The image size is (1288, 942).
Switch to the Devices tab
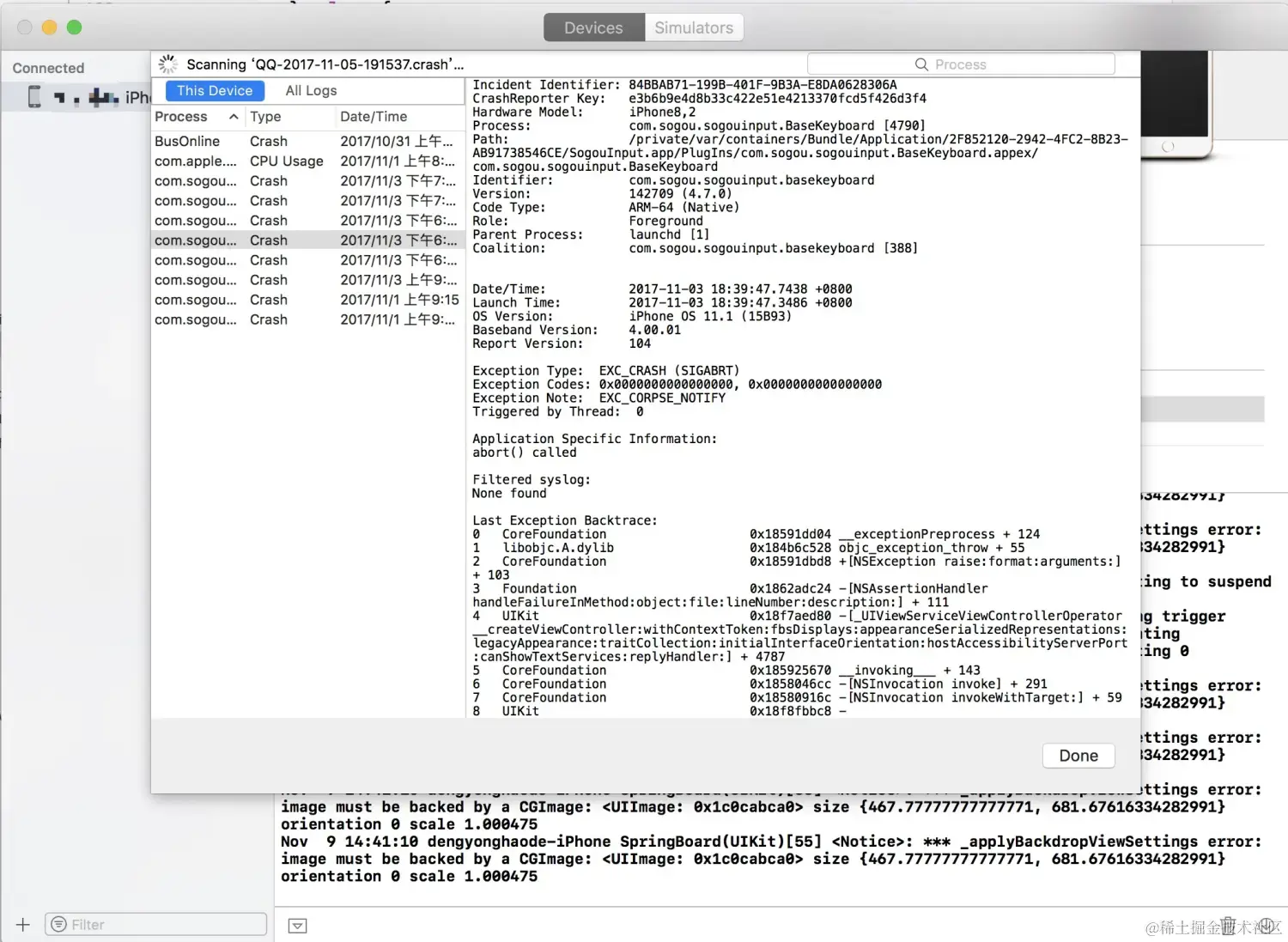coord(593,27)
